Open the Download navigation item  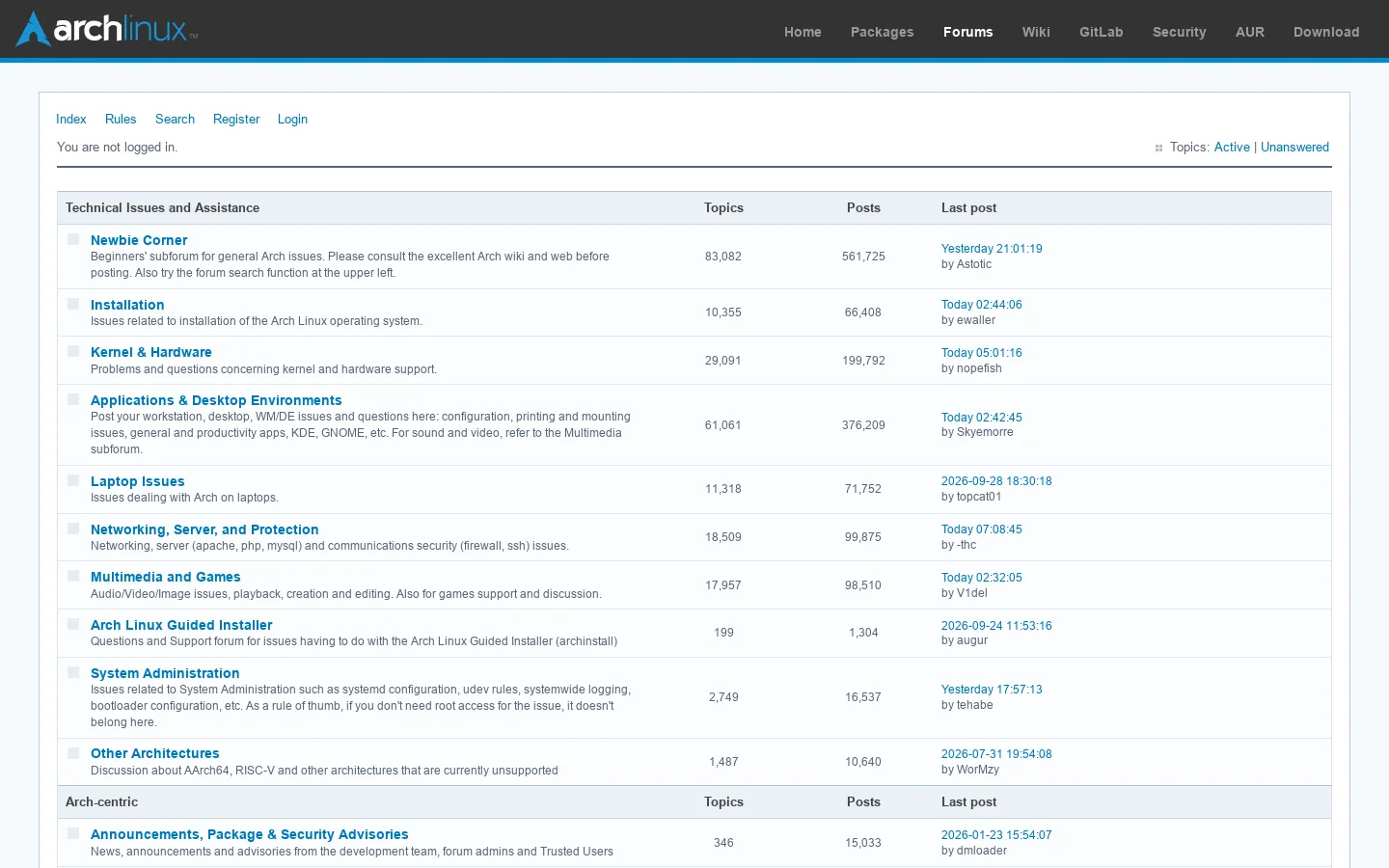(1326, 32)
